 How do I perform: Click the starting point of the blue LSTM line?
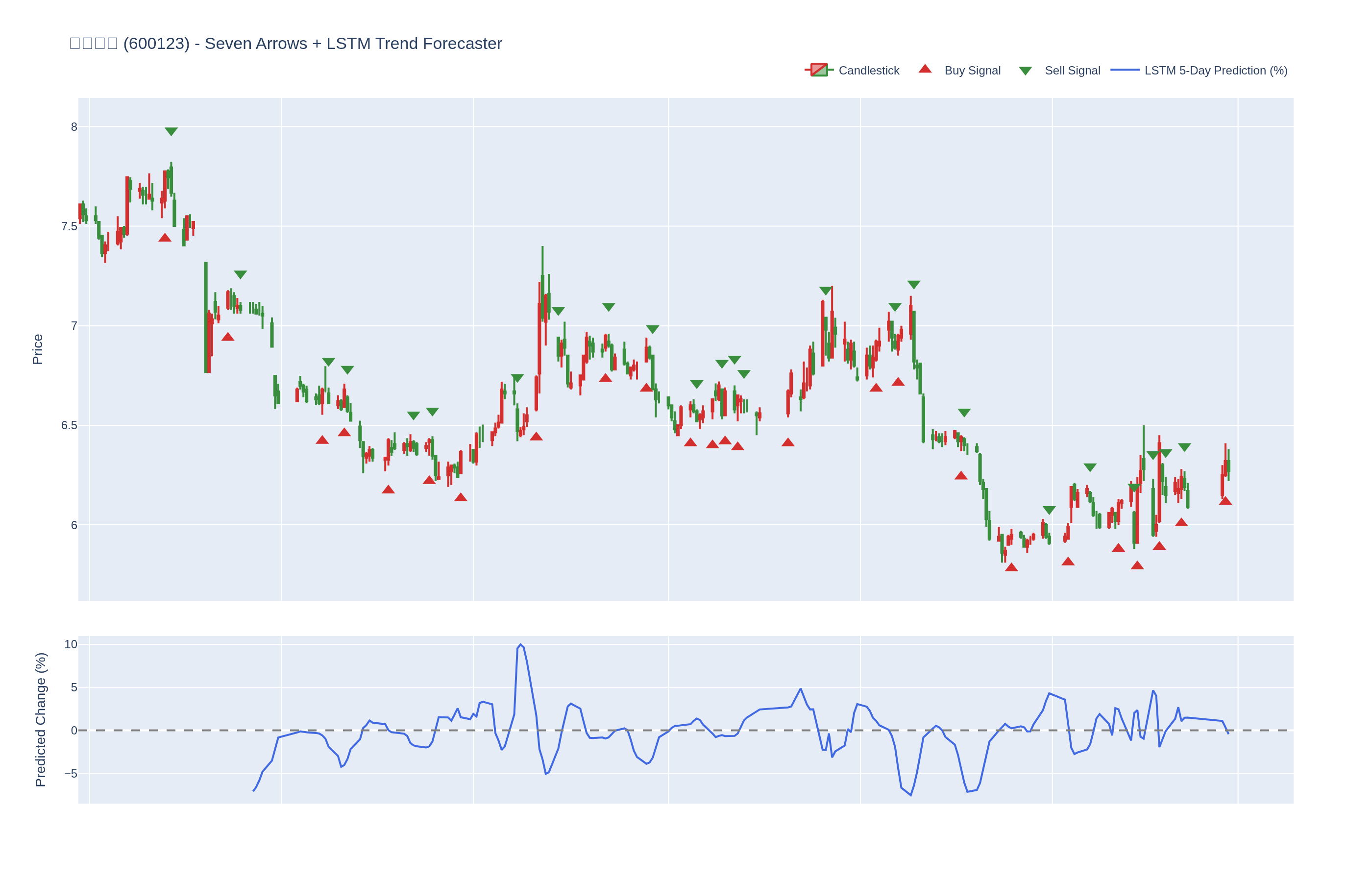point(254,791)
